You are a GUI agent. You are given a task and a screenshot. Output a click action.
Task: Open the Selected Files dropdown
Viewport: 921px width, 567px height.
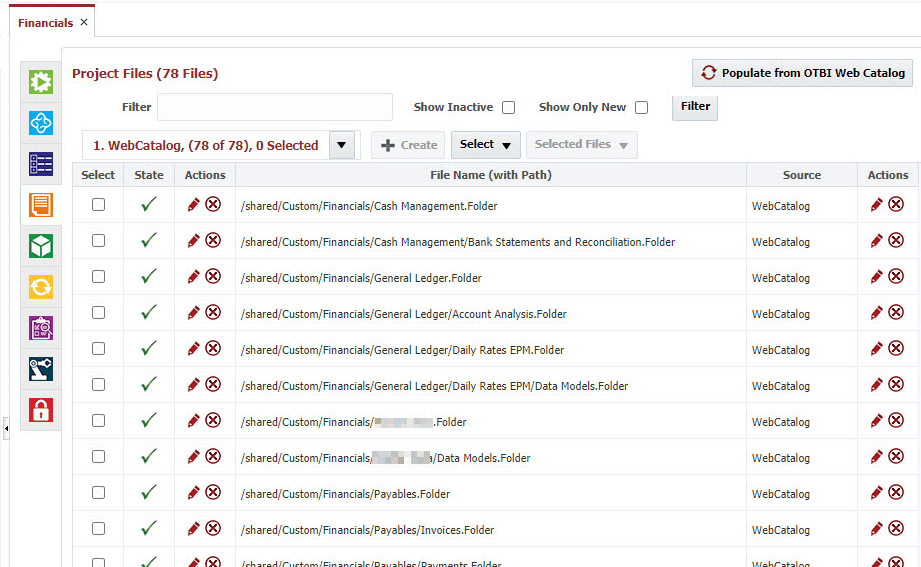click(x=581, y=145)
